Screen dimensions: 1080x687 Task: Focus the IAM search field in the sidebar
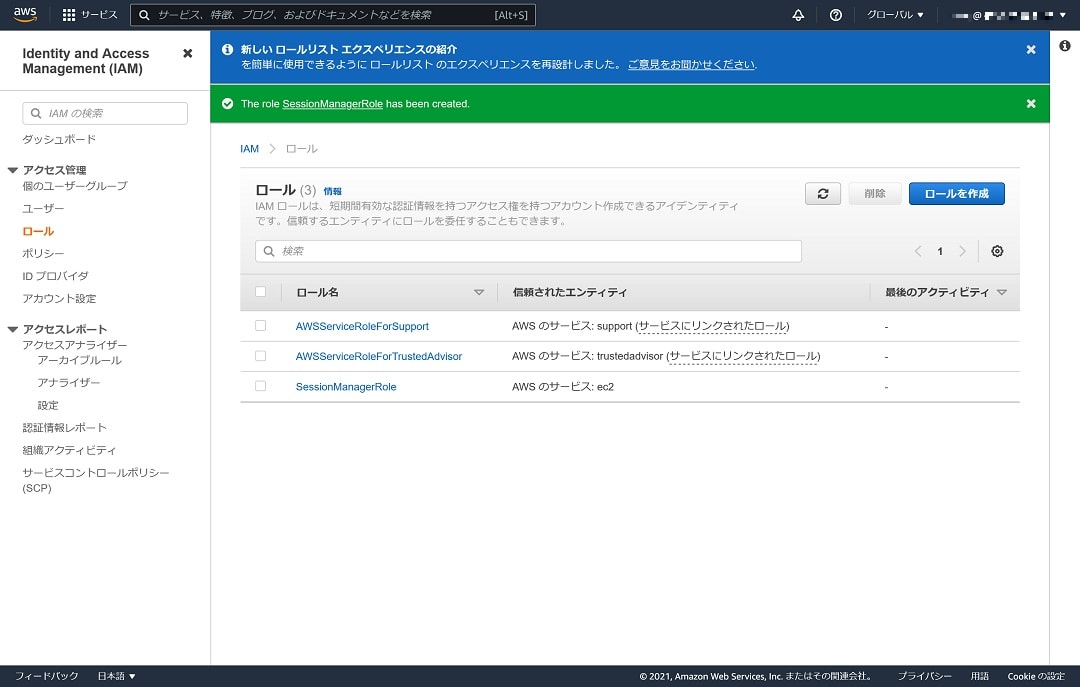tap(105, 113)
